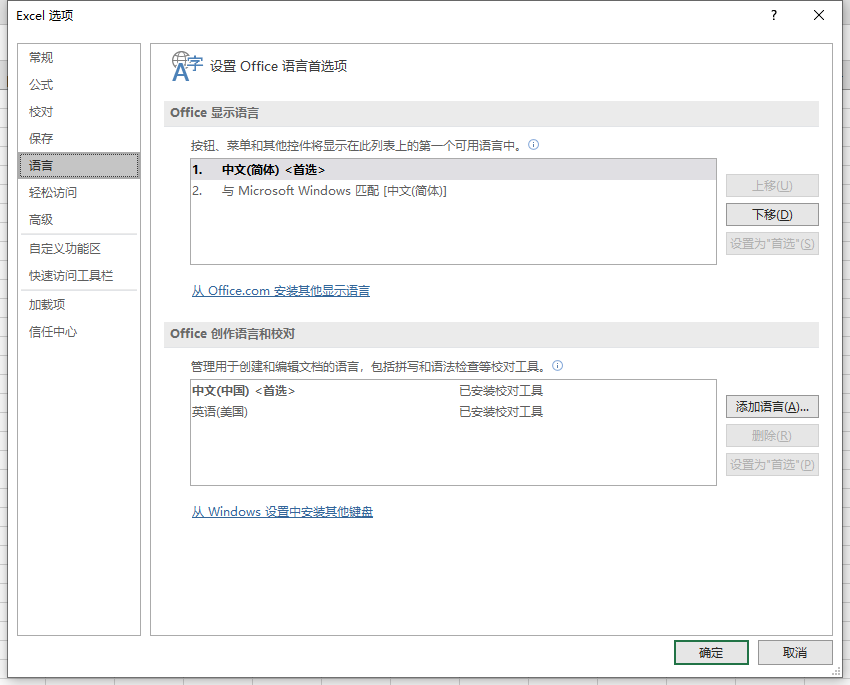
Task: Open the 公式 options category
Action: click(79, 85)
